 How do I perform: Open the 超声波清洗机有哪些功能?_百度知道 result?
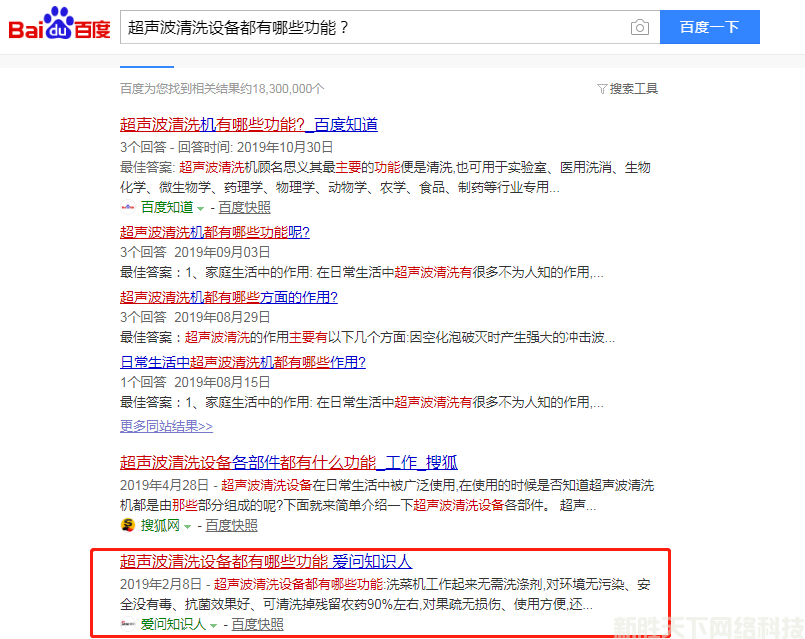[248, 125]
